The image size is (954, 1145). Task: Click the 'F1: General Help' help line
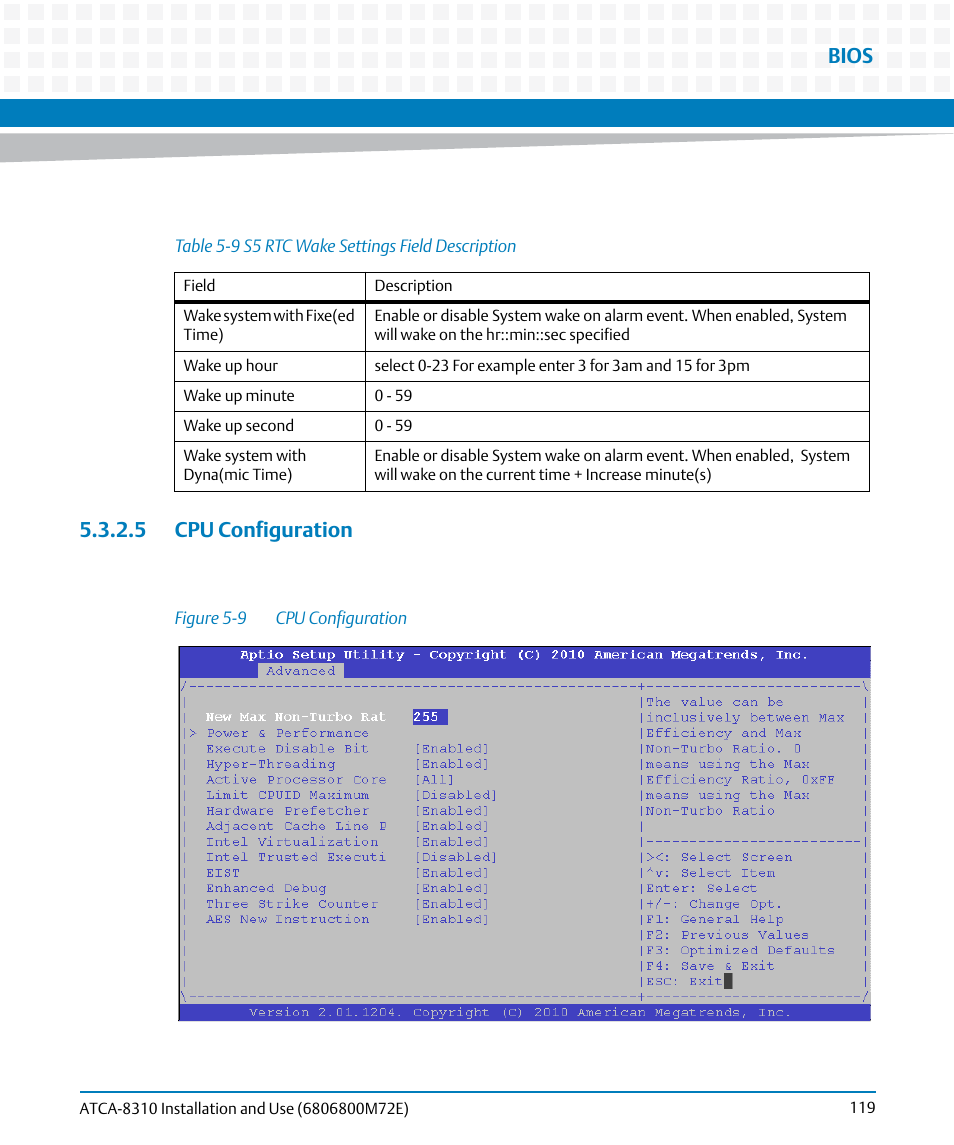click(714, 919)
